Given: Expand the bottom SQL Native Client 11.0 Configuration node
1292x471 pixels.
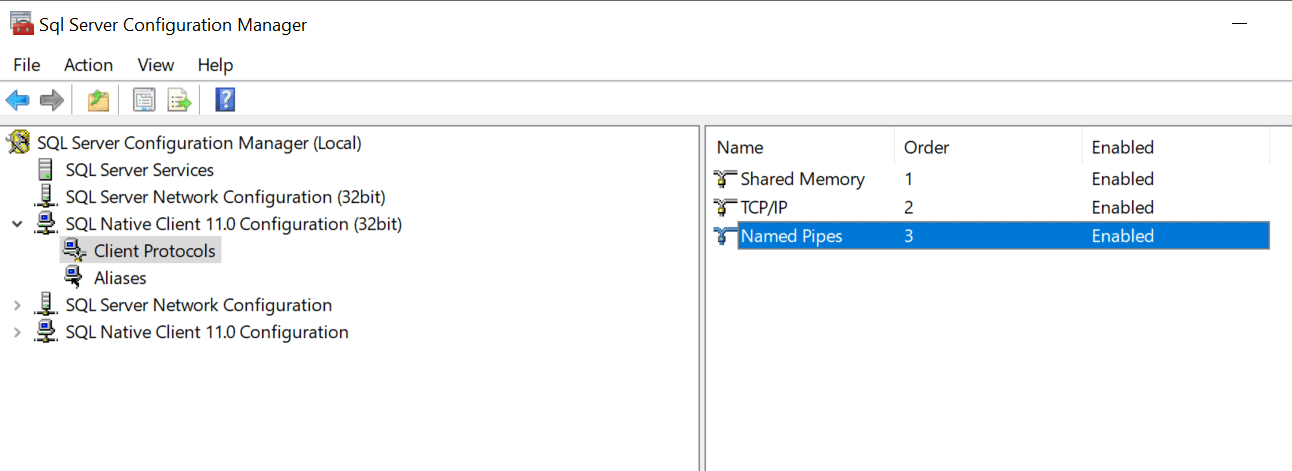Looking at the screenshot, I should (x=17, y=332).
